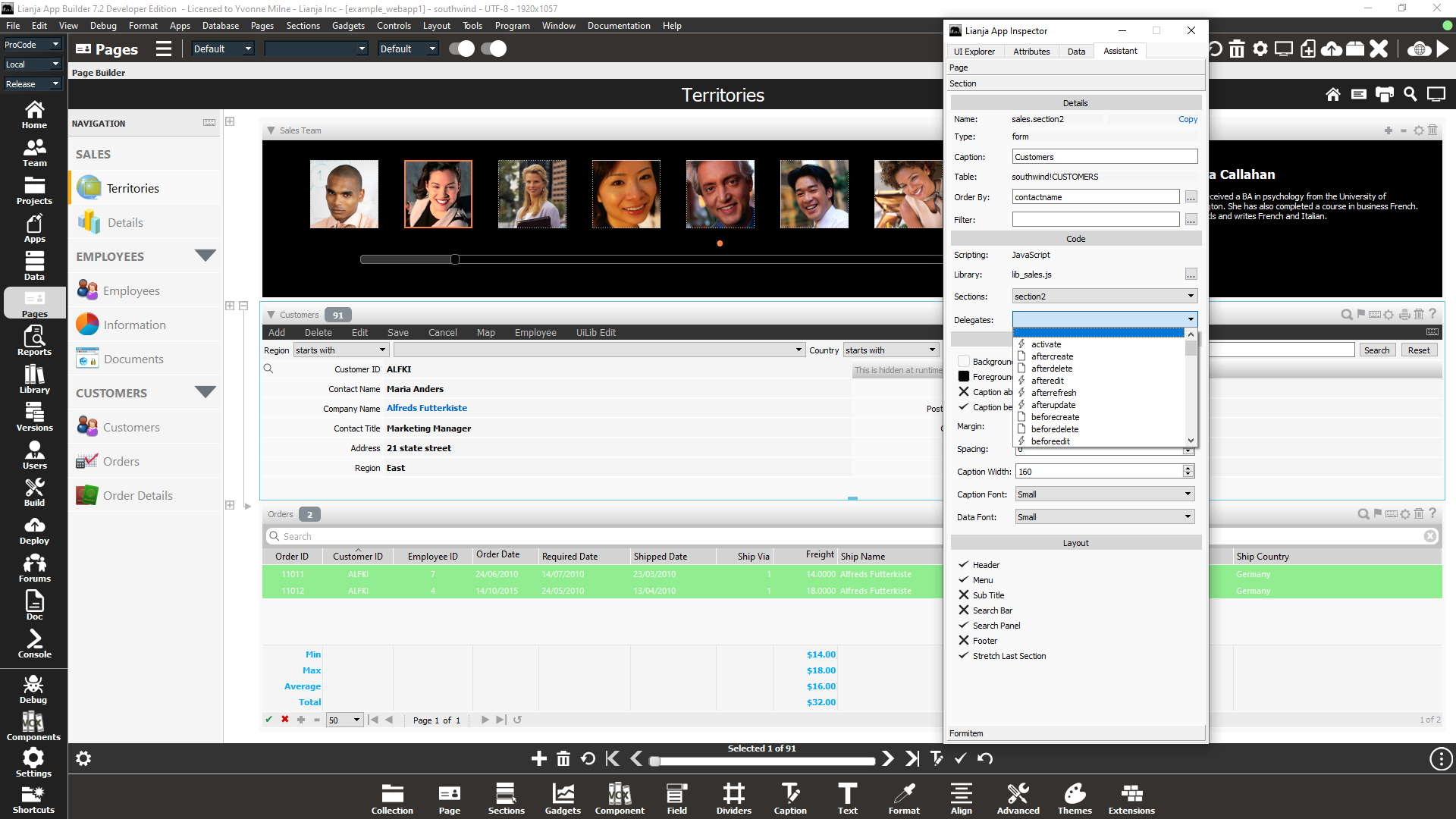Screen dimensions: 1456x819
Task: Collapse the EMPLOYEES navigation group
Action: point(206,256)
